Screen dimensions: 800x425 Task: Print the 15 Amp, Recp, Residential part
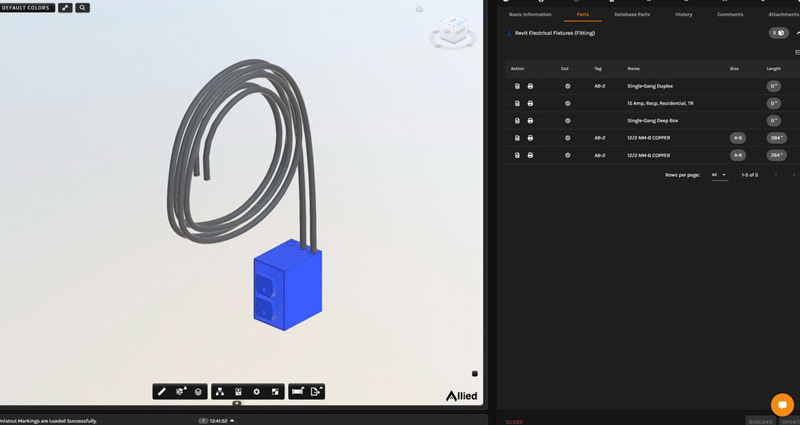[x=530, y=104]
